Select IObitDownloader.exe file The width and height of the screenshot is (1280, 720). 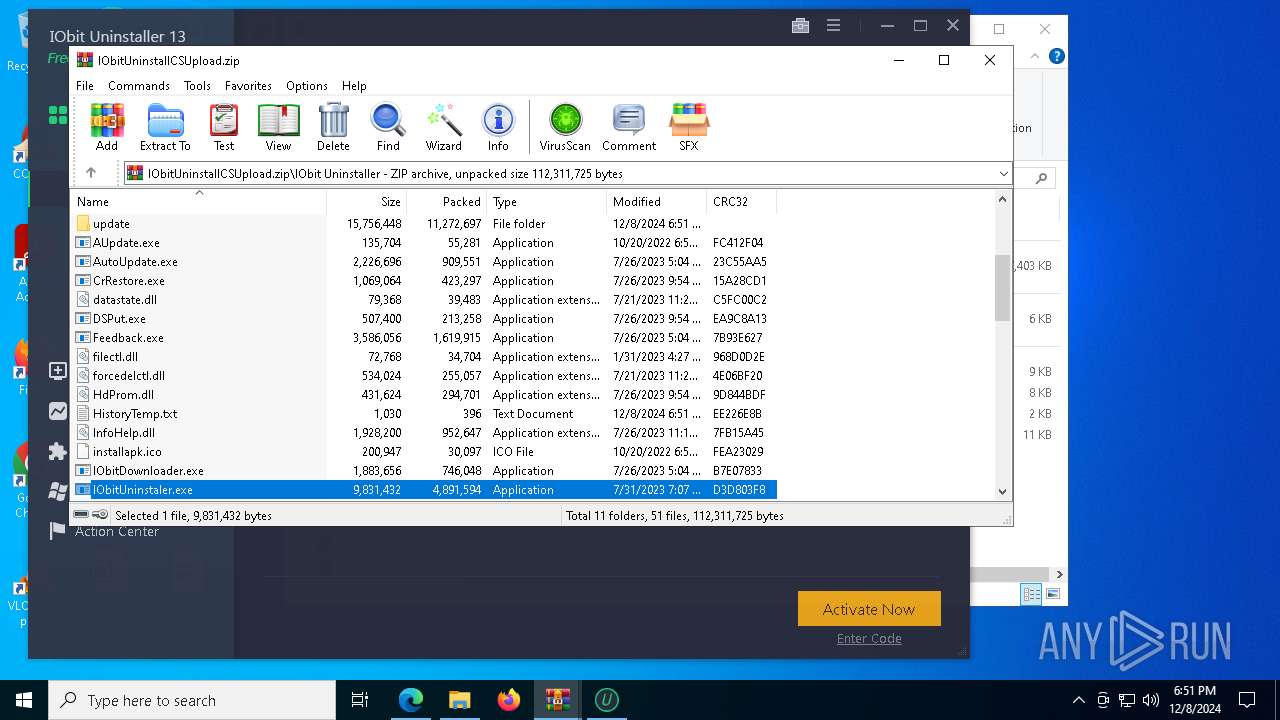tap(424, 471)
